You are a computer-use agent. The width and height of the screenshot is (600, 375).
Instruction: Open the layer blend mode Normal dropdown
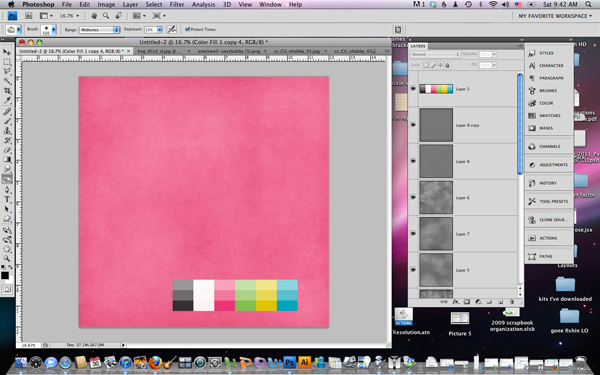tap(435, 54)
